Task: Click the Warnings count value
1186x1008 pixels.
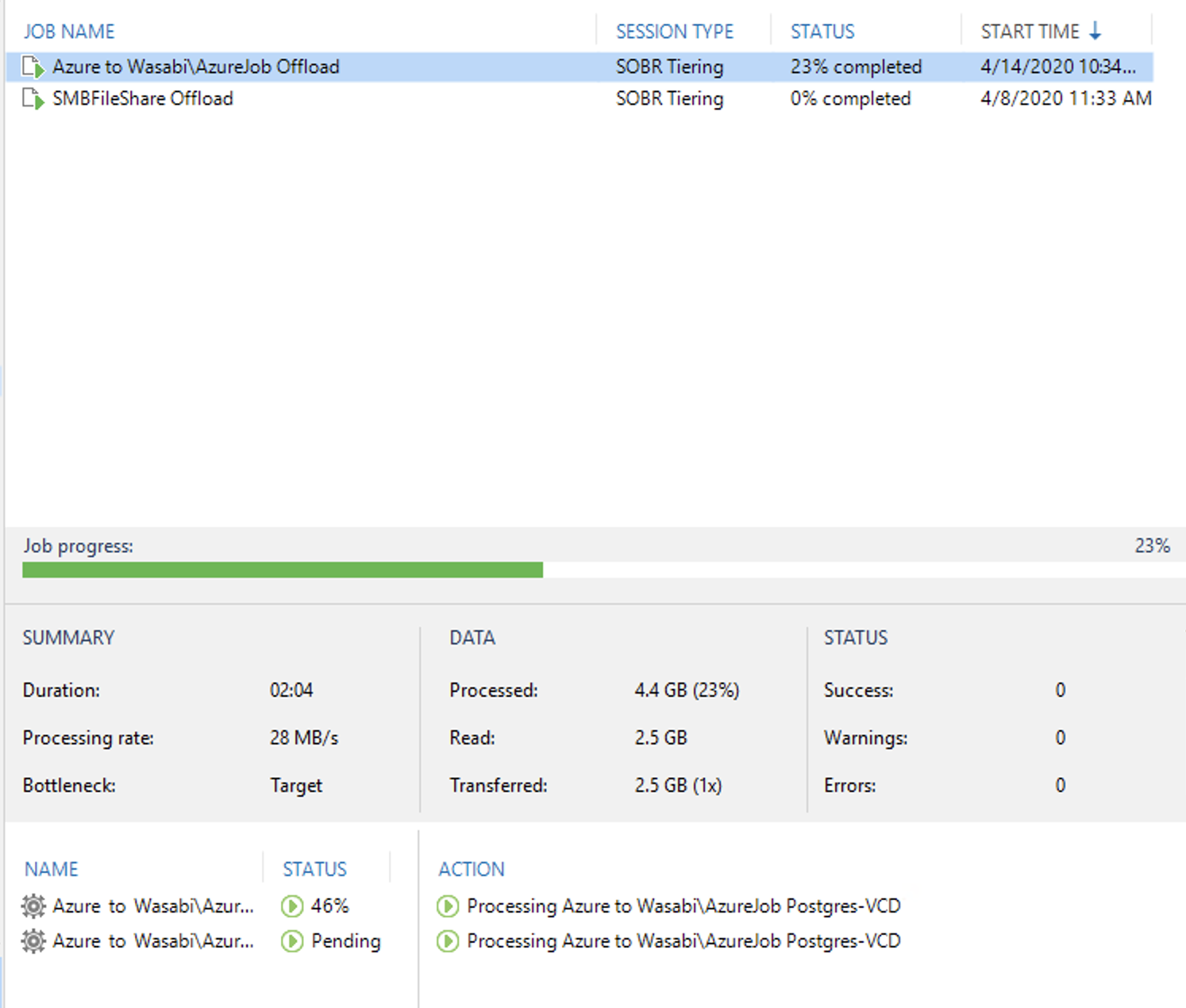Action: point(1061,738)
